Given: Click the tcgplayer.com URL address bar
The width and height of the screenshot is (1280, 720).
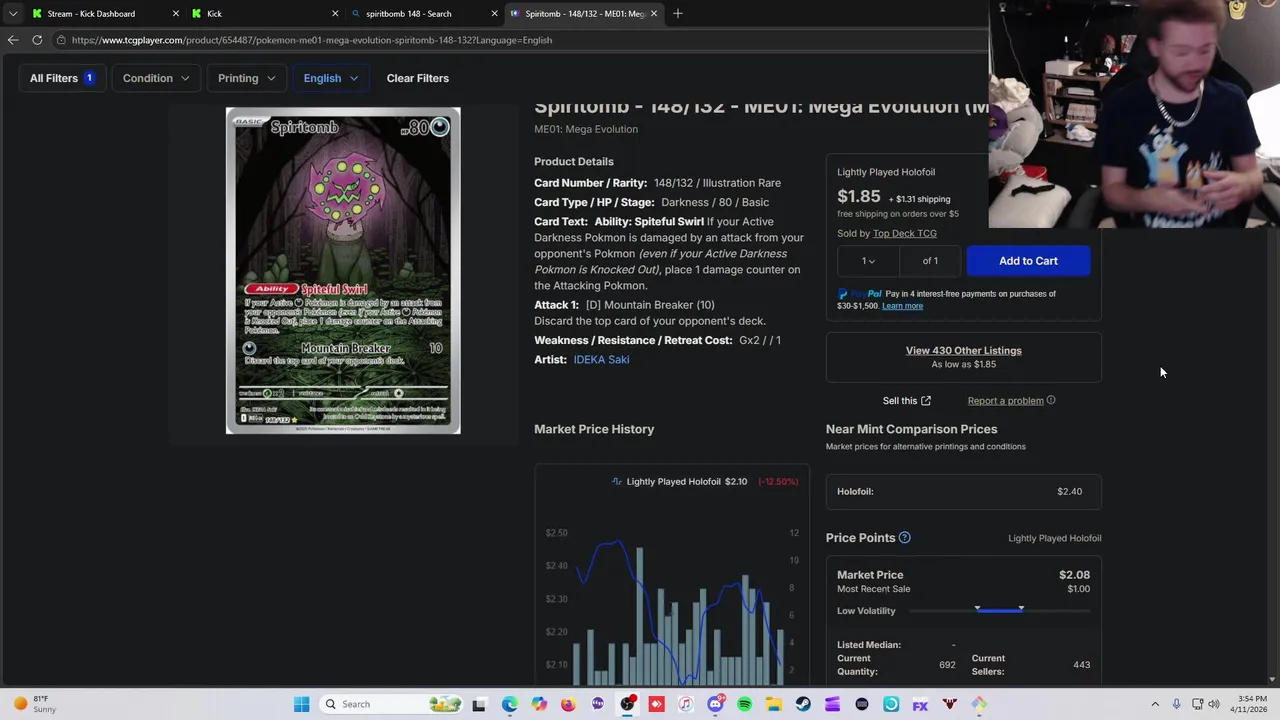Looking at the screenshot, I should coord(520,40).
